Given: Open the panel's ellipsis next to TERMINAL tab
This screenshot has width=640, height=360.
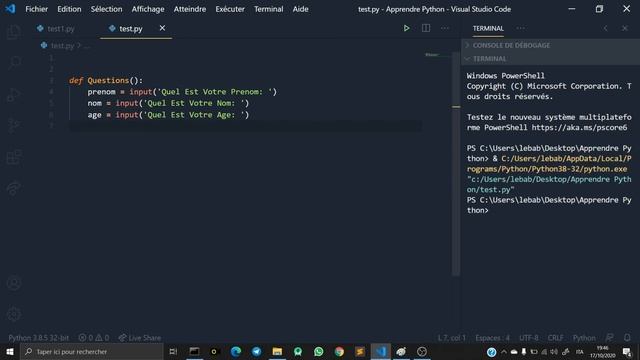Looking at the screenshot, I should (520, 28).
